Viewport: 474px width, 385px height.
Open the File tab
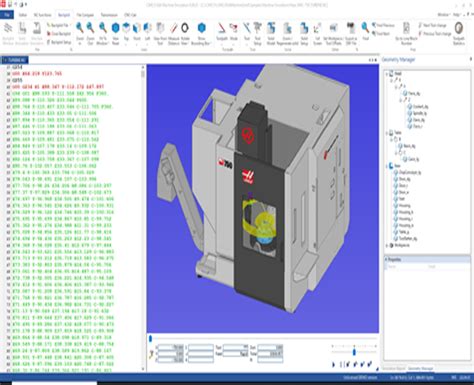coord(7,15)
